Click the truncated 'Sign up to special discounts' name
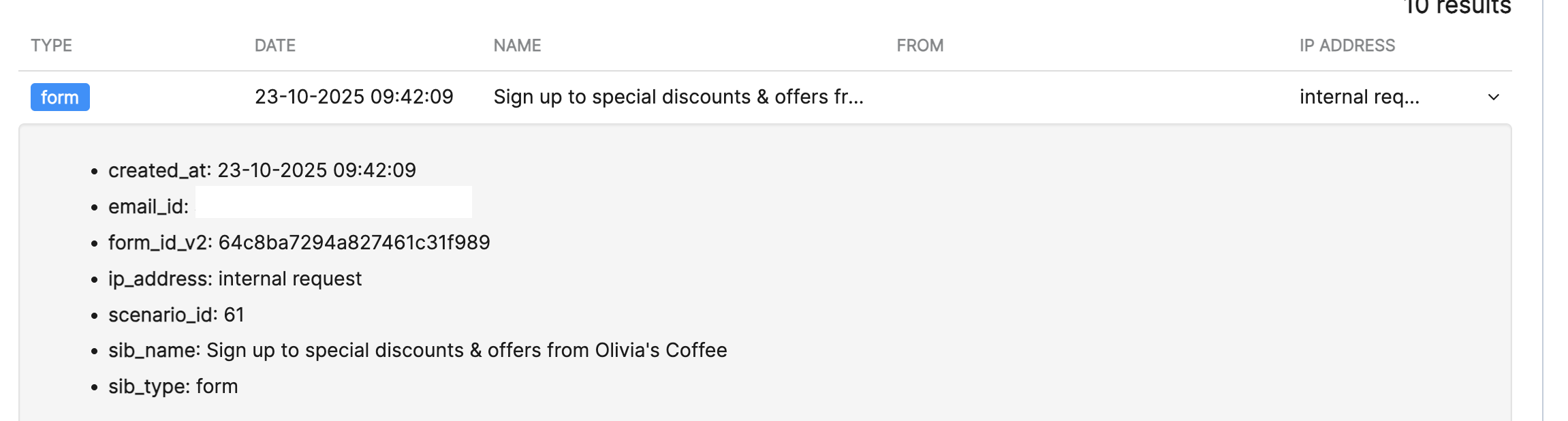 point(678,97)
